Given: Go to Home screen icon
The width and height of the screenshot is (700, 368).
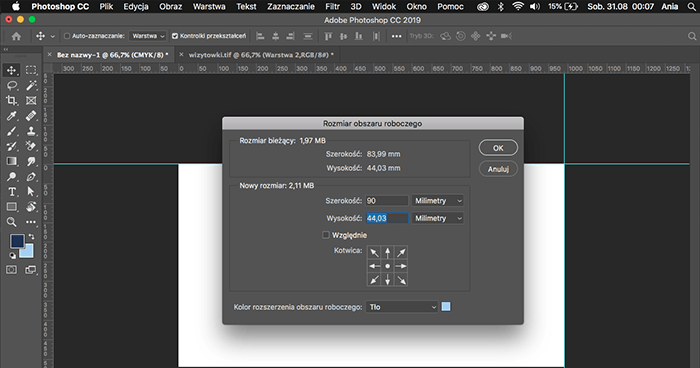Looking at the screenshot, I should (16, 36).
